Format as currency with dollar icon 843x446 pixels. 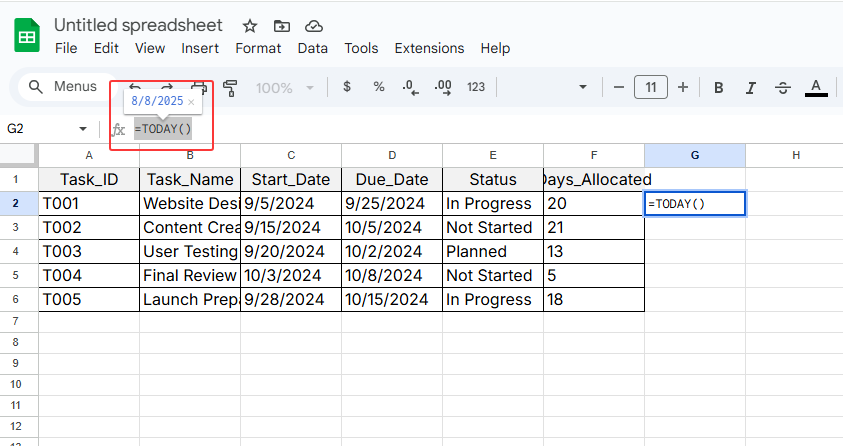click(x=347, y=87)
